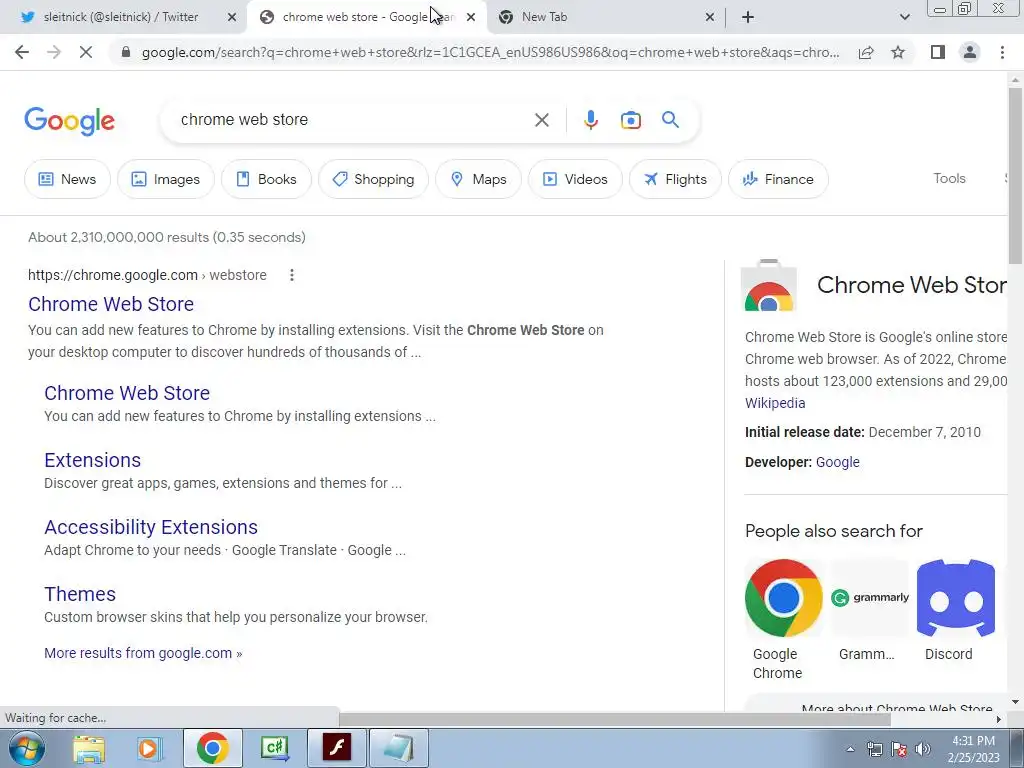Click the vertical page scrollbar
This screenshot has width=1024, height=768.
1015,176
